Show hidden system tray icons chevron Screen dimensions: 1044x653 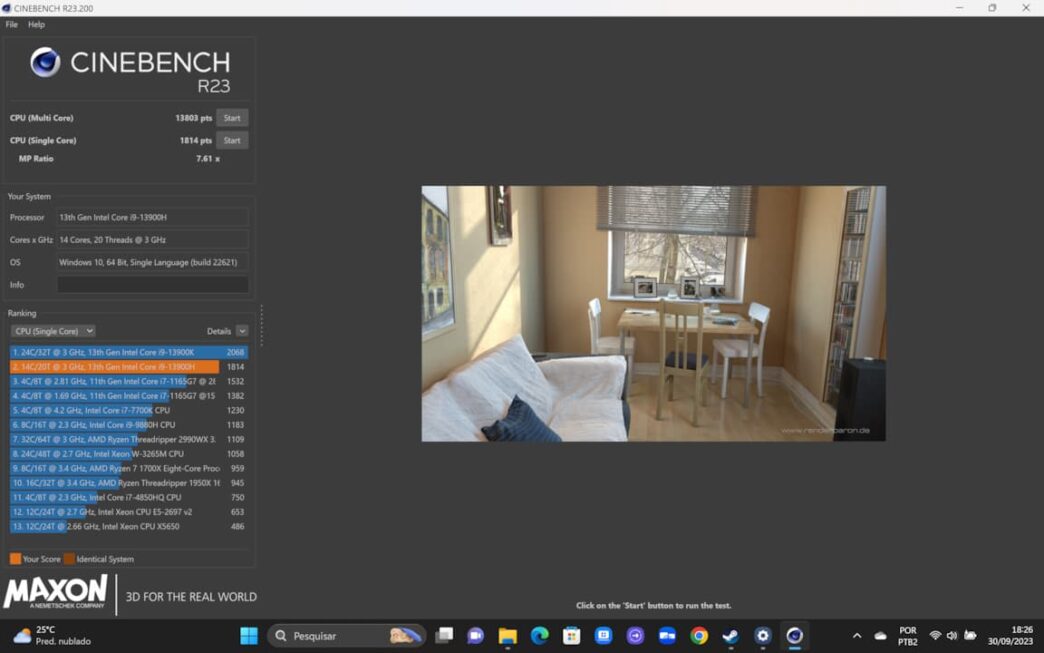[x=857, y=636]
